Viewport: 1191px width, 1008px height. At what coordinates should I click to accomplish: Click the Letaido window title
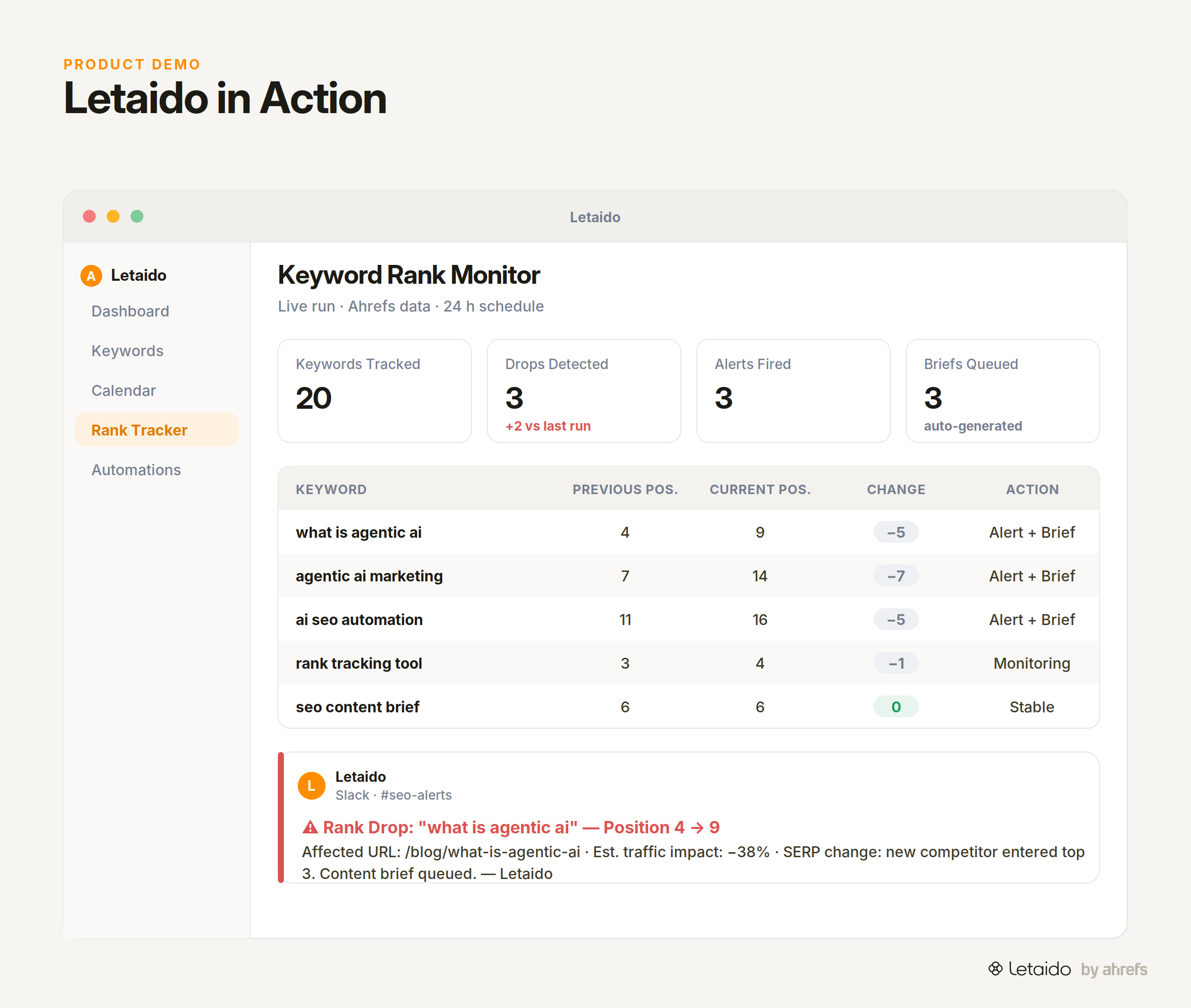(x=595, y=217)
